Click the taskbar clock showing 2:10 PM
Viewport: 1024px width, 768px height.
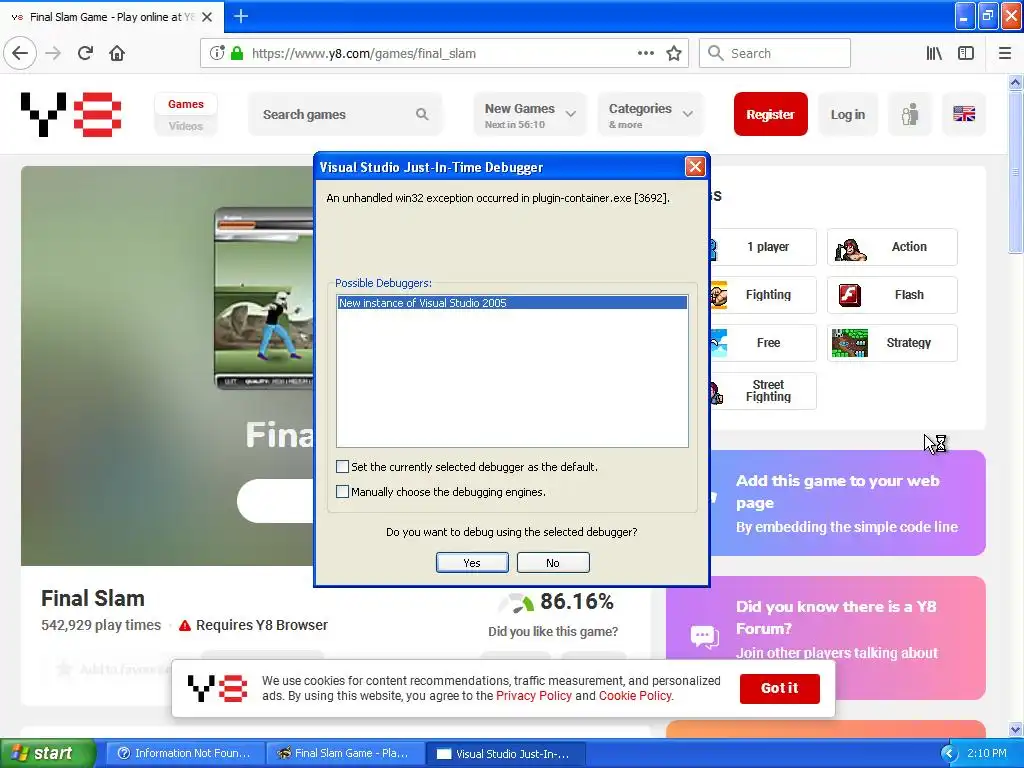coord(987,754)
